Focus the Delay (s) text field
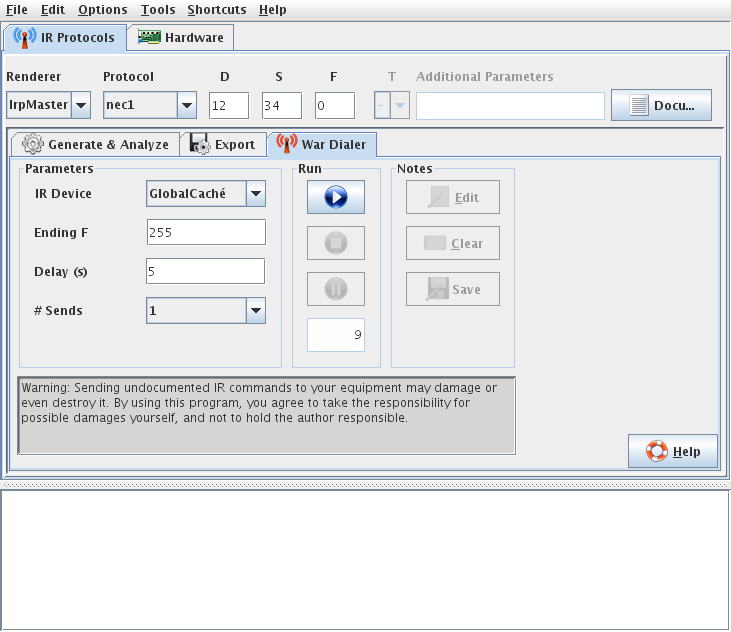This screenshot has width=731, height=632. click(206, 271)
